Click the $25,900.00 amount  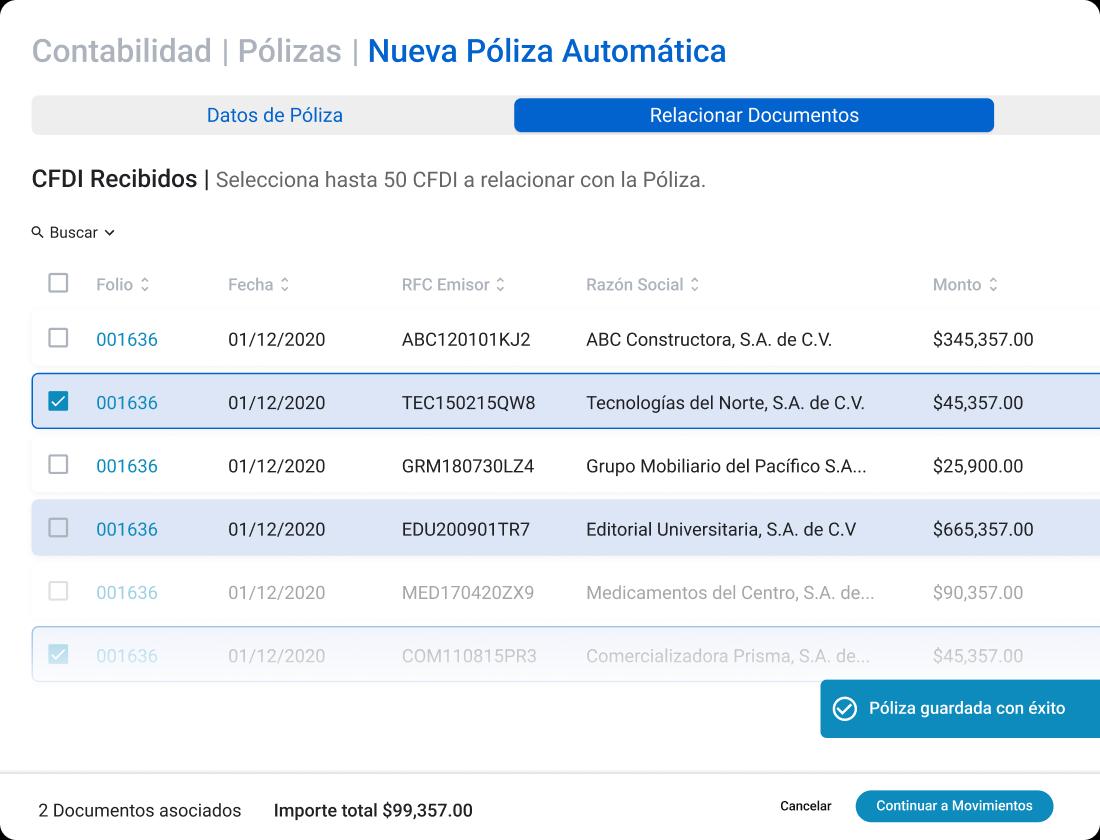978,466
